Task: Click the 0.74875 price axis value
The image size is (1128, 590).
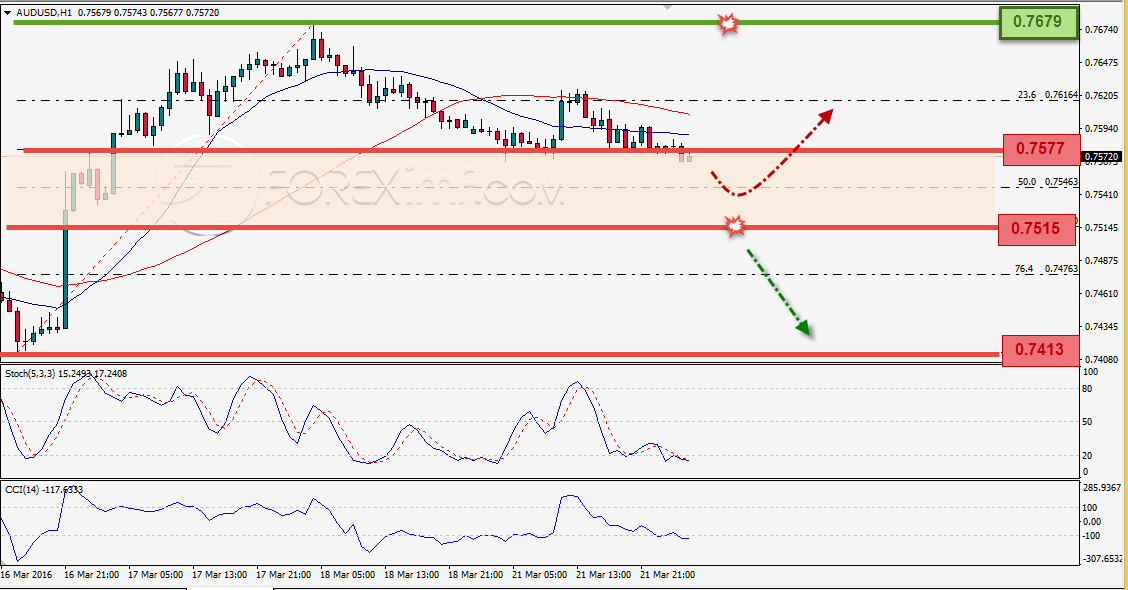Action: 1101,260
